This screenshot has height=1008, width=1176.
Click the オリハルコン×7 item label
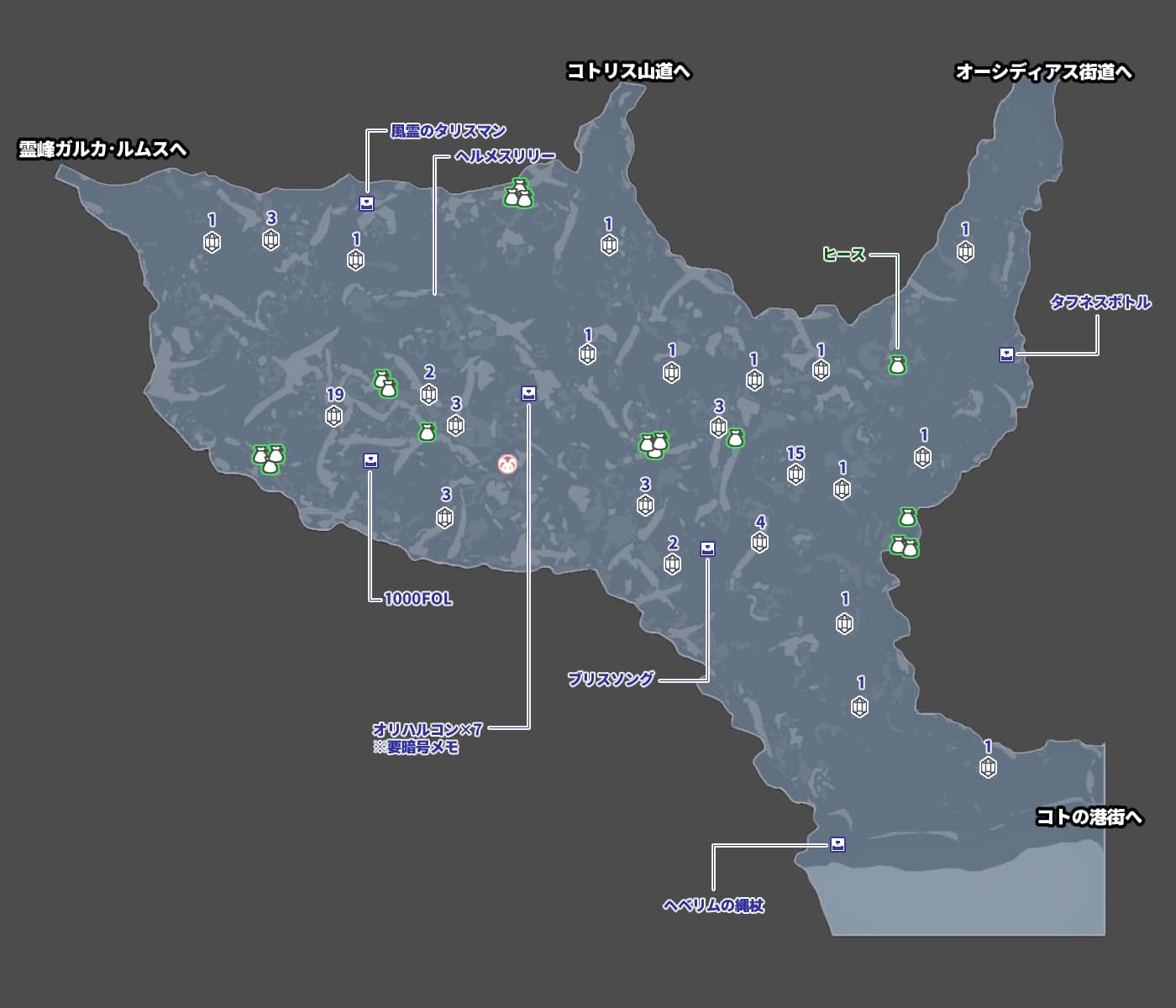click(x=428, y=729)
